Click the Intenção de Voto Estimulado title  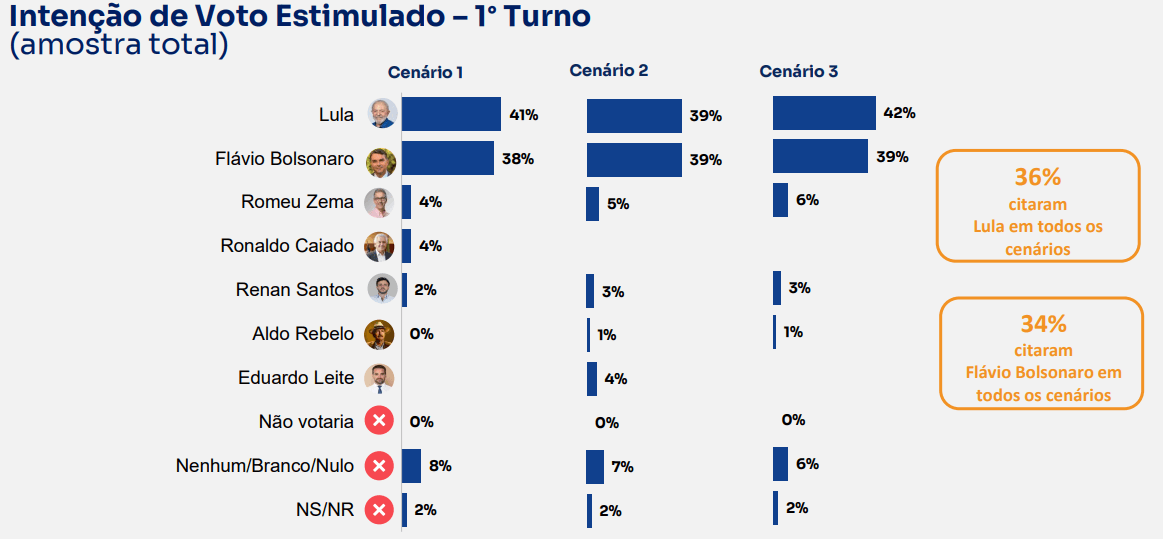(300, 17)
